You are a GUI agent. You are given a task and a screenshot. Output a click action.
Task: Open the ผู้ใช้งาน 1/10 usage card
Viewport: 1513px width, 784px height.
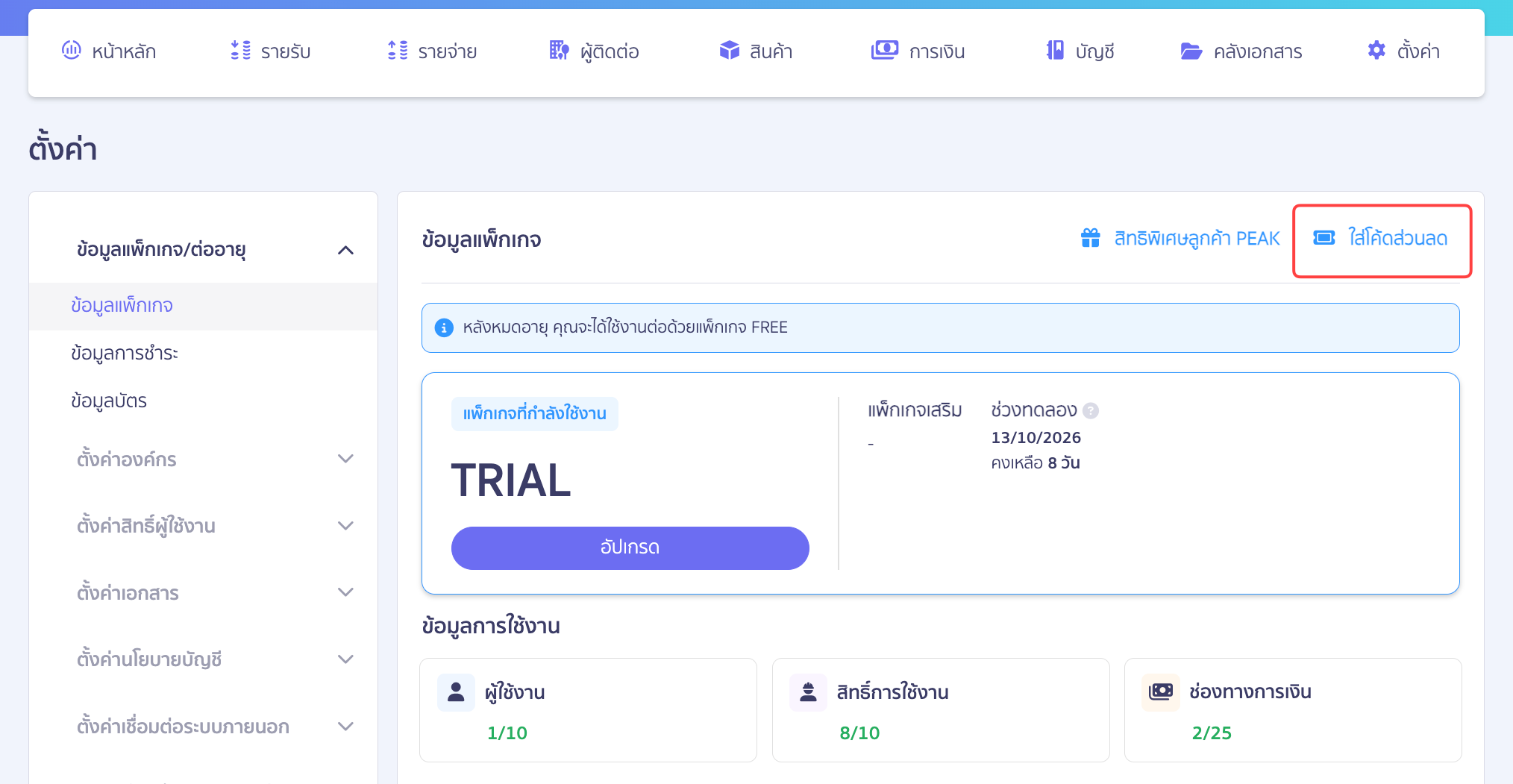[x=588, y=709]
